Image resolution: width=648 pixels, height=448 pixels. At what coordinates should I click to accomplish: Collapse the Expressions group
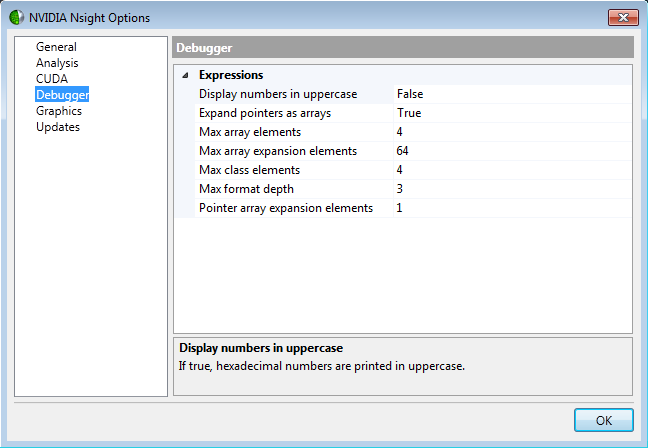pyautogui.click(x=185, y=75)
